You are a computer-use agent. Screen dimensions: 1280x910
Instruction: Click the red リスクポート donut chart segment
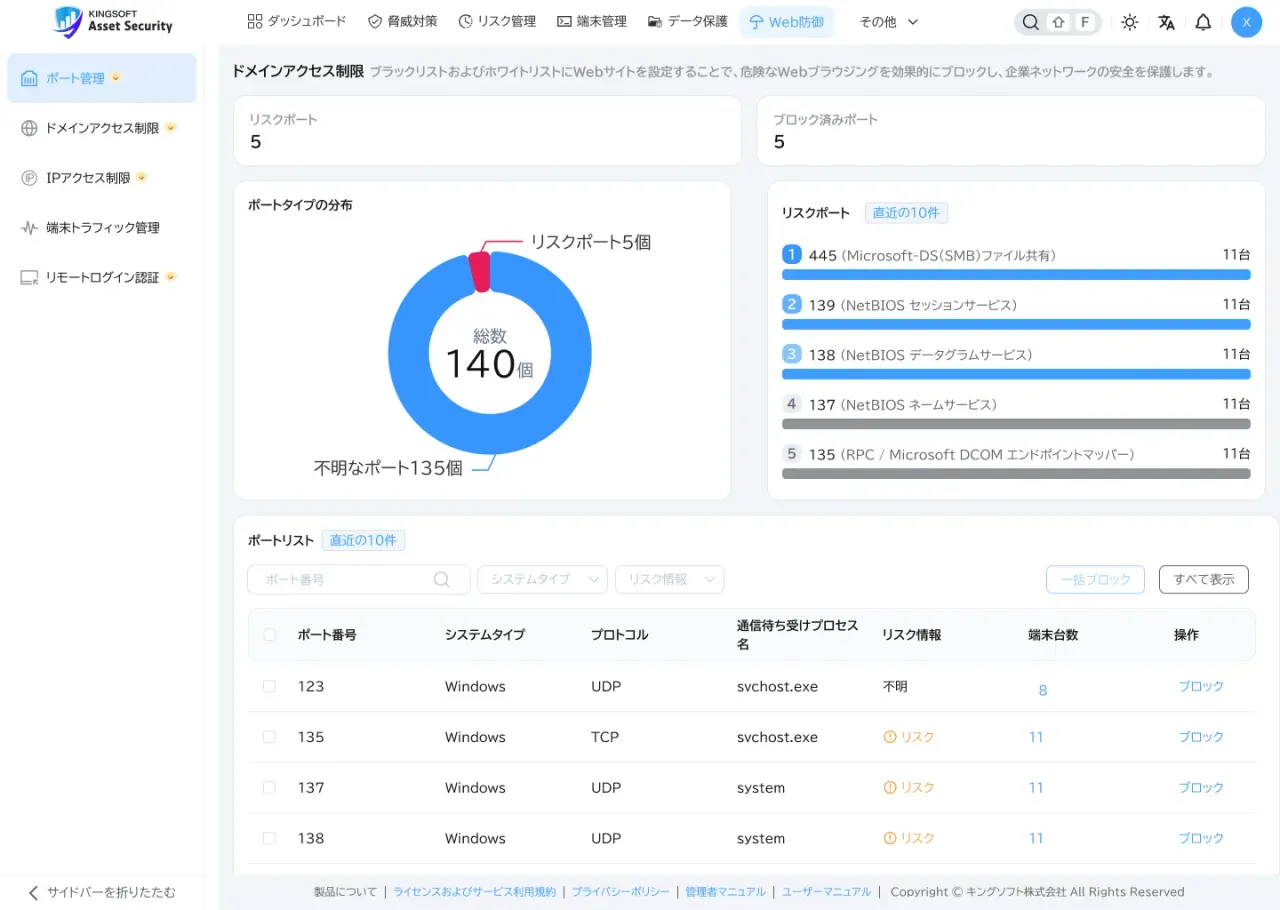[x=480, y=272]
